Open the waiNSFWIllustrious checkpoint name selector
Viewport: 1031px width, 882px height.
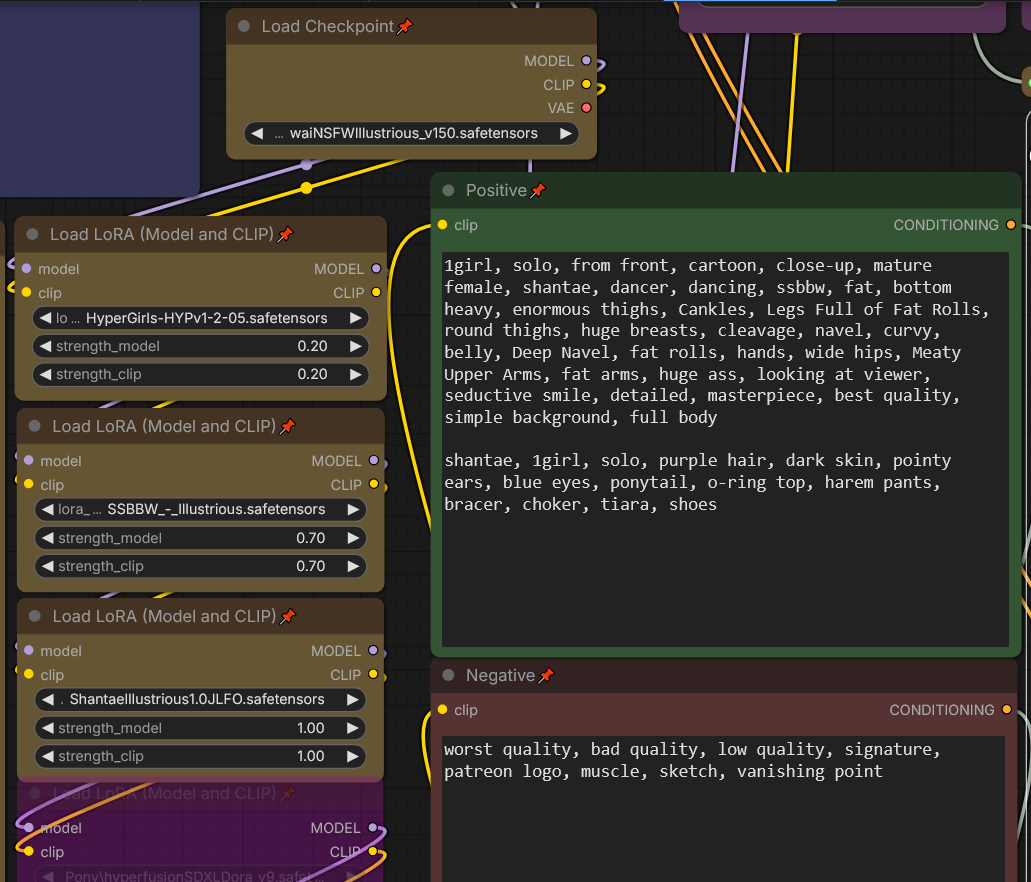pyautogui.click(x=412, y=133)
